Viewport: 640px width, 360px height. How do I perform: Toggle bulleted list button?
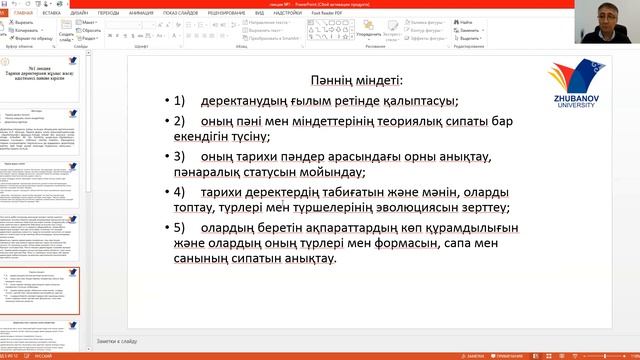click(x=190, y=25)
